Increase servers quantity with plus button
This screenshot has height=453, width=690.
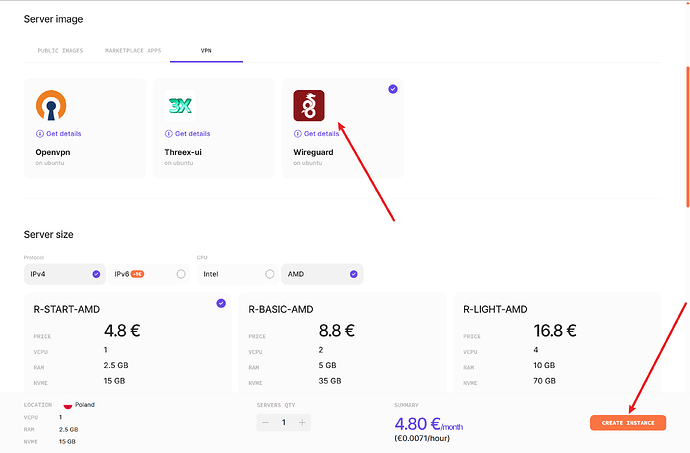click(x=302, y=423)
